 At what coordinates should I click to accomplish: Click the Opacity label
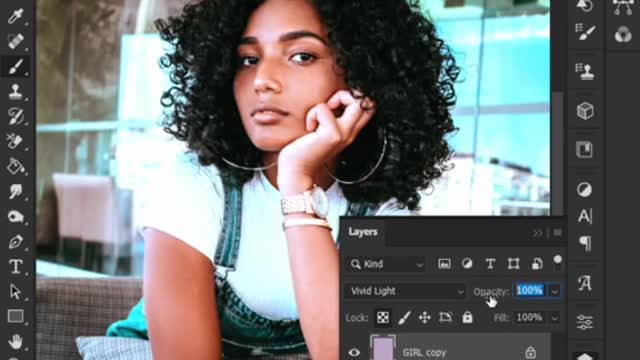pos(491,292)
